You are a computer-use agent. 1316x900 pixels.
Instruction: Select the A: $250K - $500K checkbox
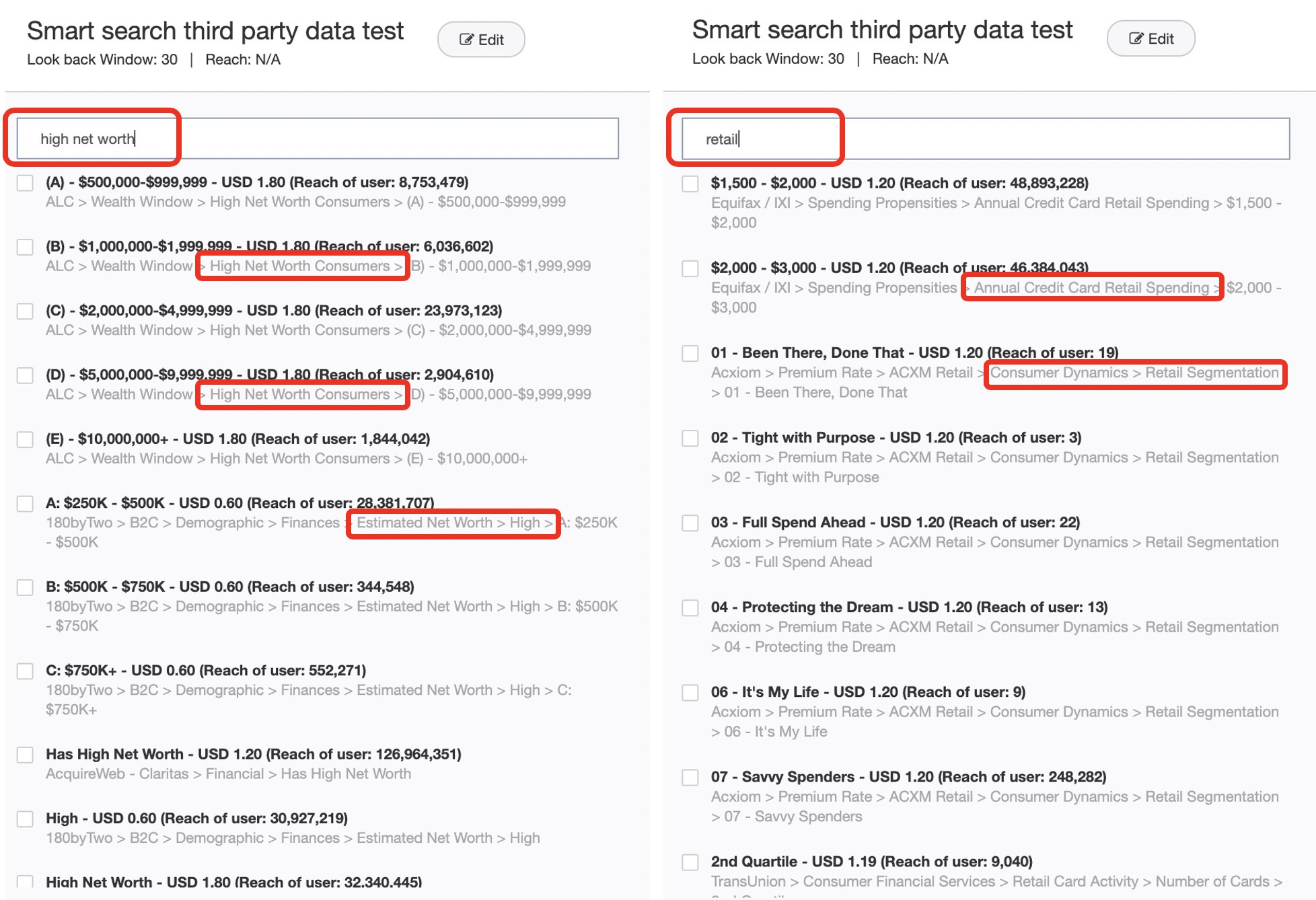pos(26,504)
